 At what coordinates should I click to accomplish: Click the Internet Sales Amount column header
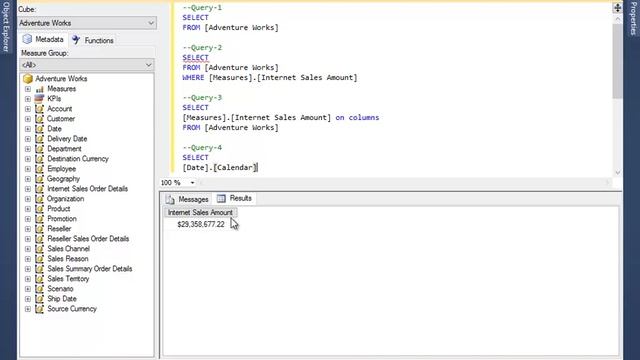[x=200, y=212]
